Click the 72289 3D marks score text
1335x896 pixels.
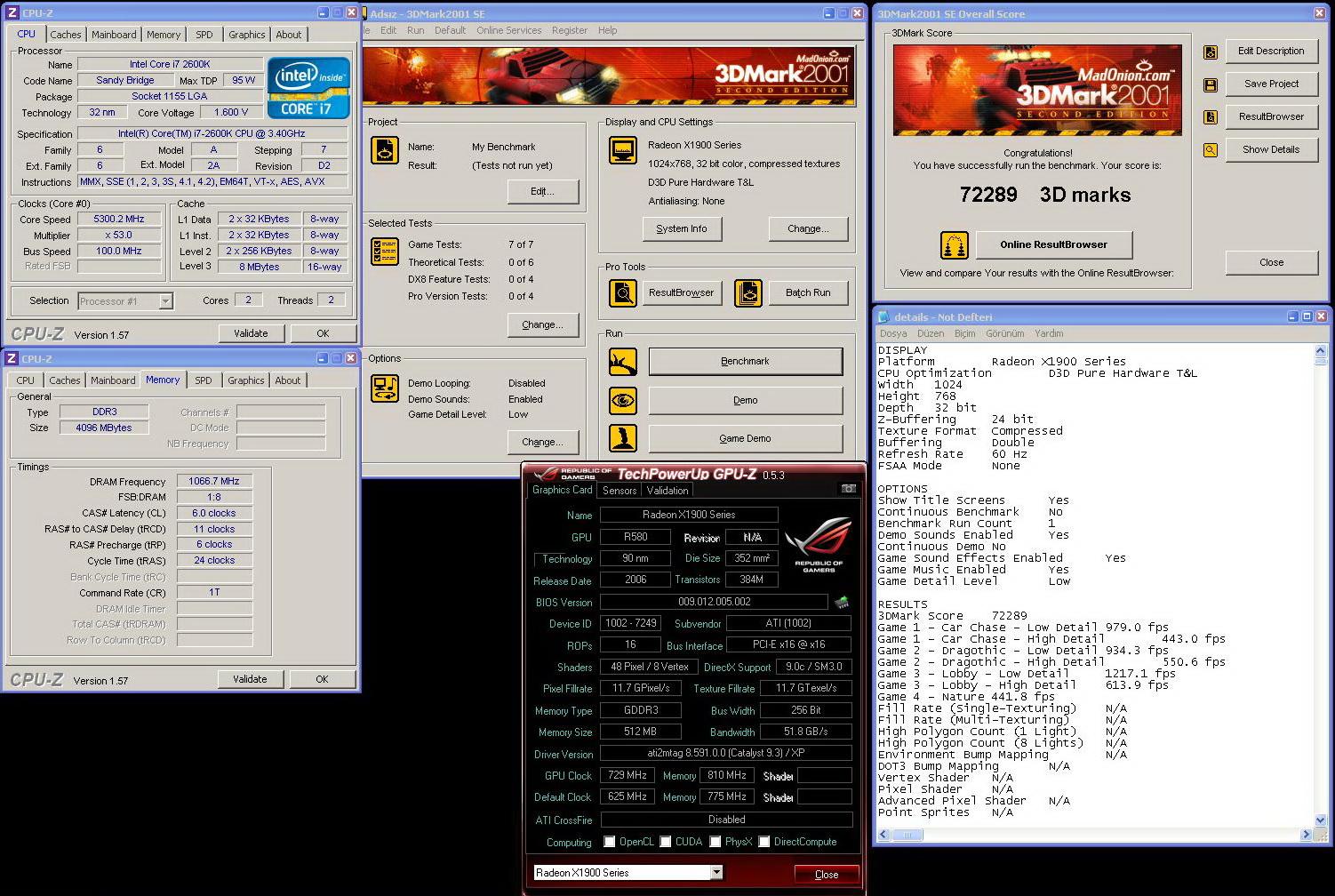click(x=1045, y=195)
